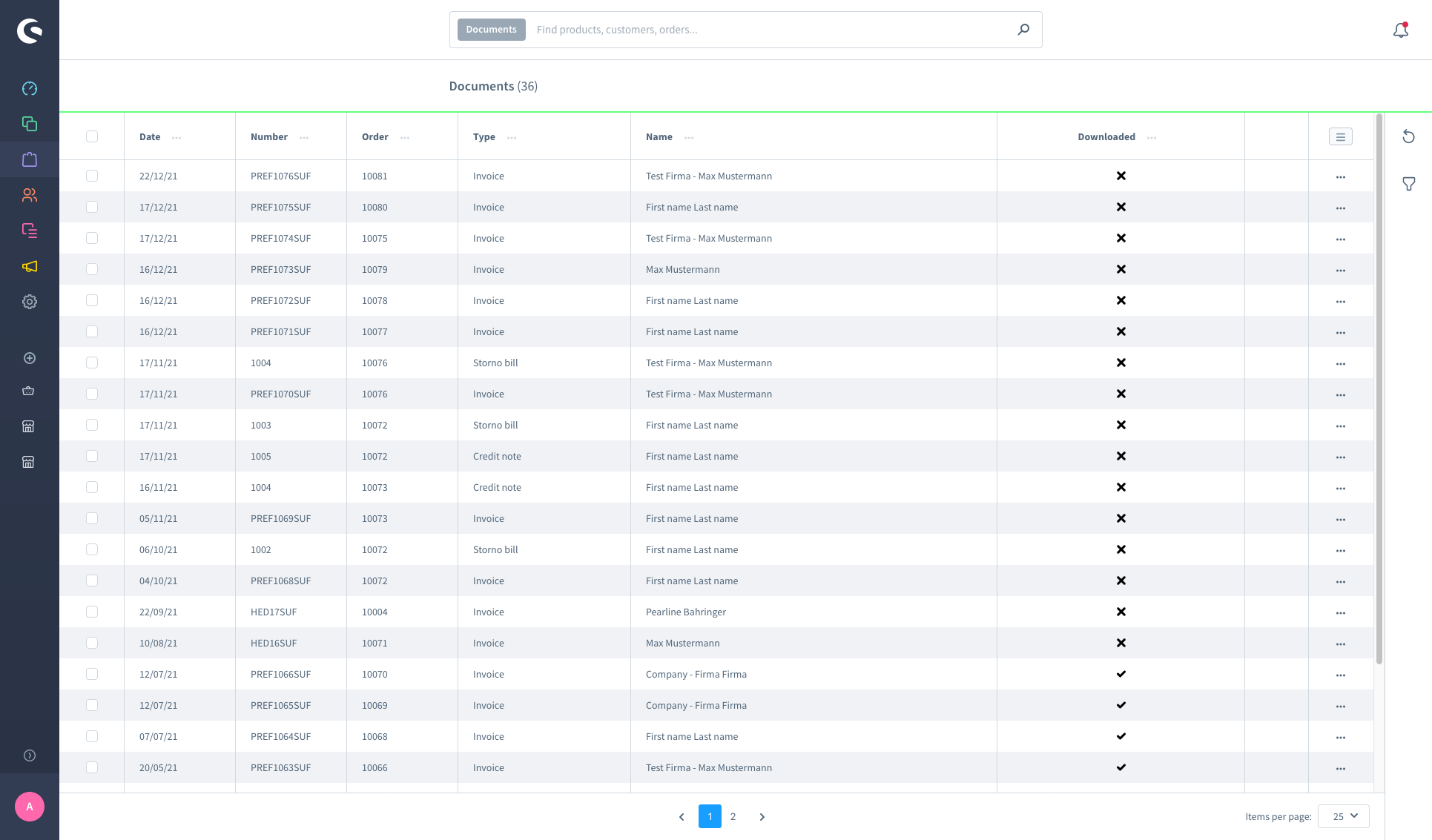
Task: Open the Number column options menu
Action: tap(304, 137)
